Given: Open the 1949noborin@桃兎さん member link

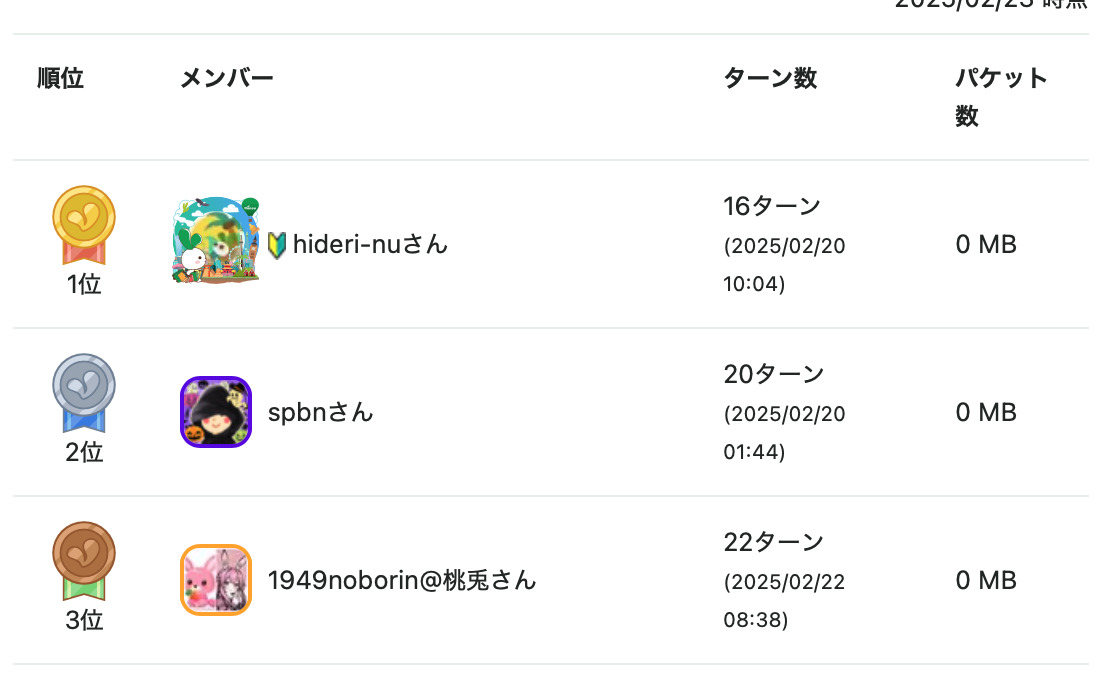Looking at the screenshot, I should (x=402, y=580).
